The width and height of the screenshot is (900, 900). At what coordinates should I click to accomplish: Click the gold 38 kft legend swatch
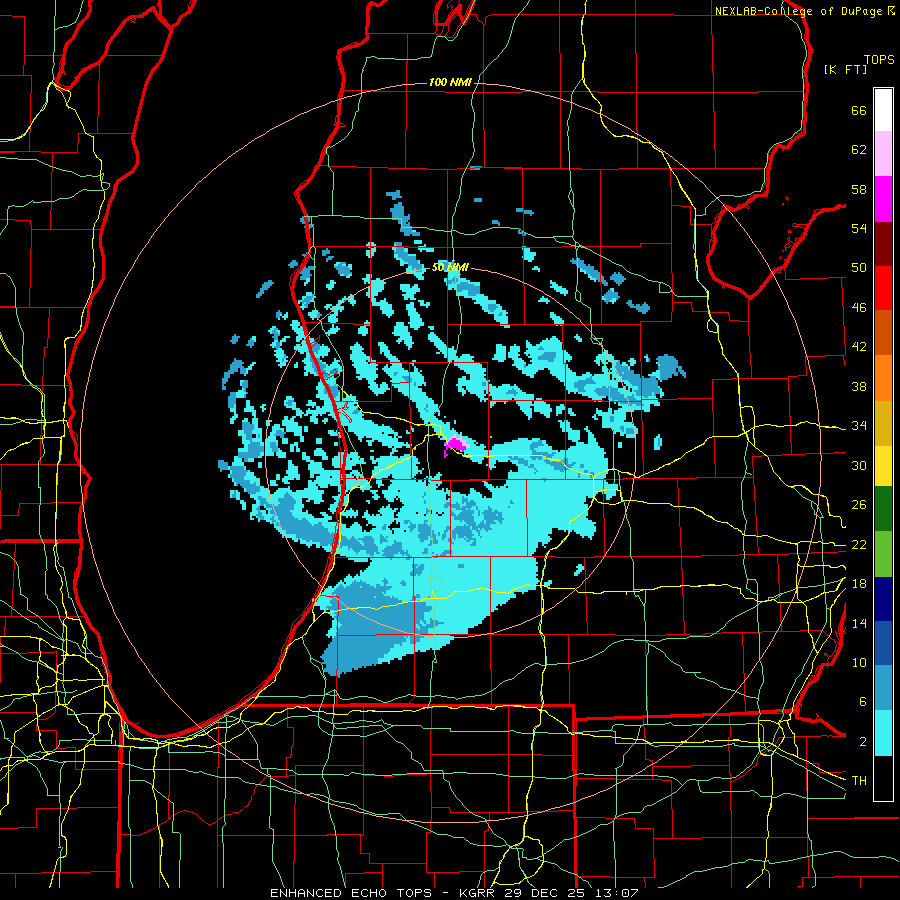click(x=883, y=422)
